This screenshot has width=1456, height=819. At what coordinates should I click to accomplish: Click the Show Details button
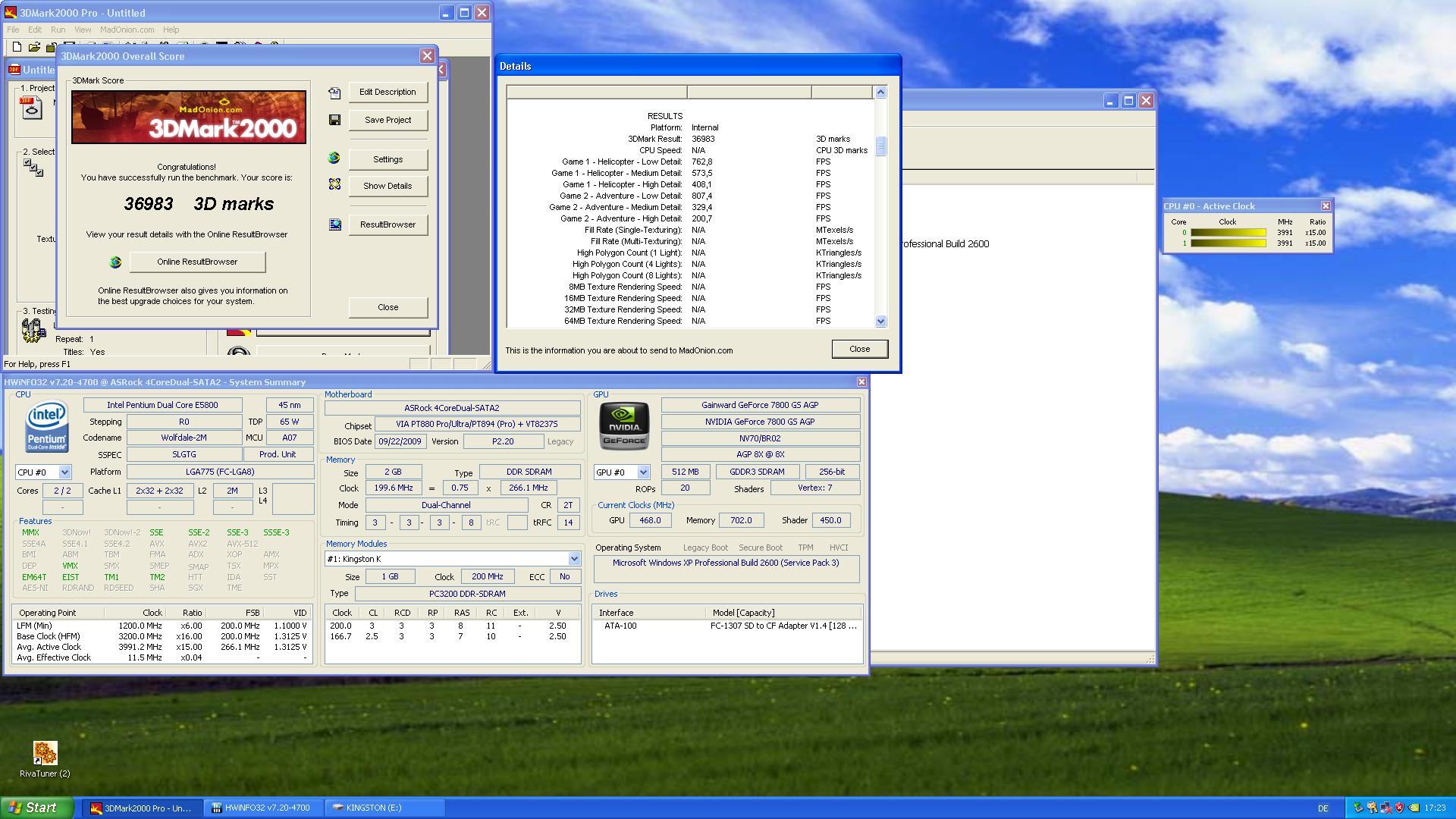tap(388, 186)
